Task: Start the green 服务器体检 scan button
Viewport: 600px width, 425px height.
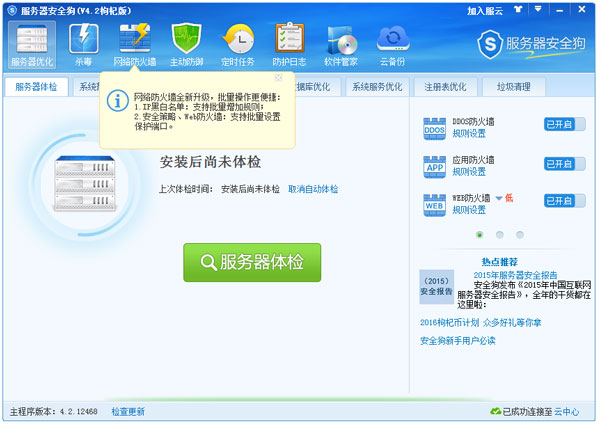Action: click(x=252, y=262)
